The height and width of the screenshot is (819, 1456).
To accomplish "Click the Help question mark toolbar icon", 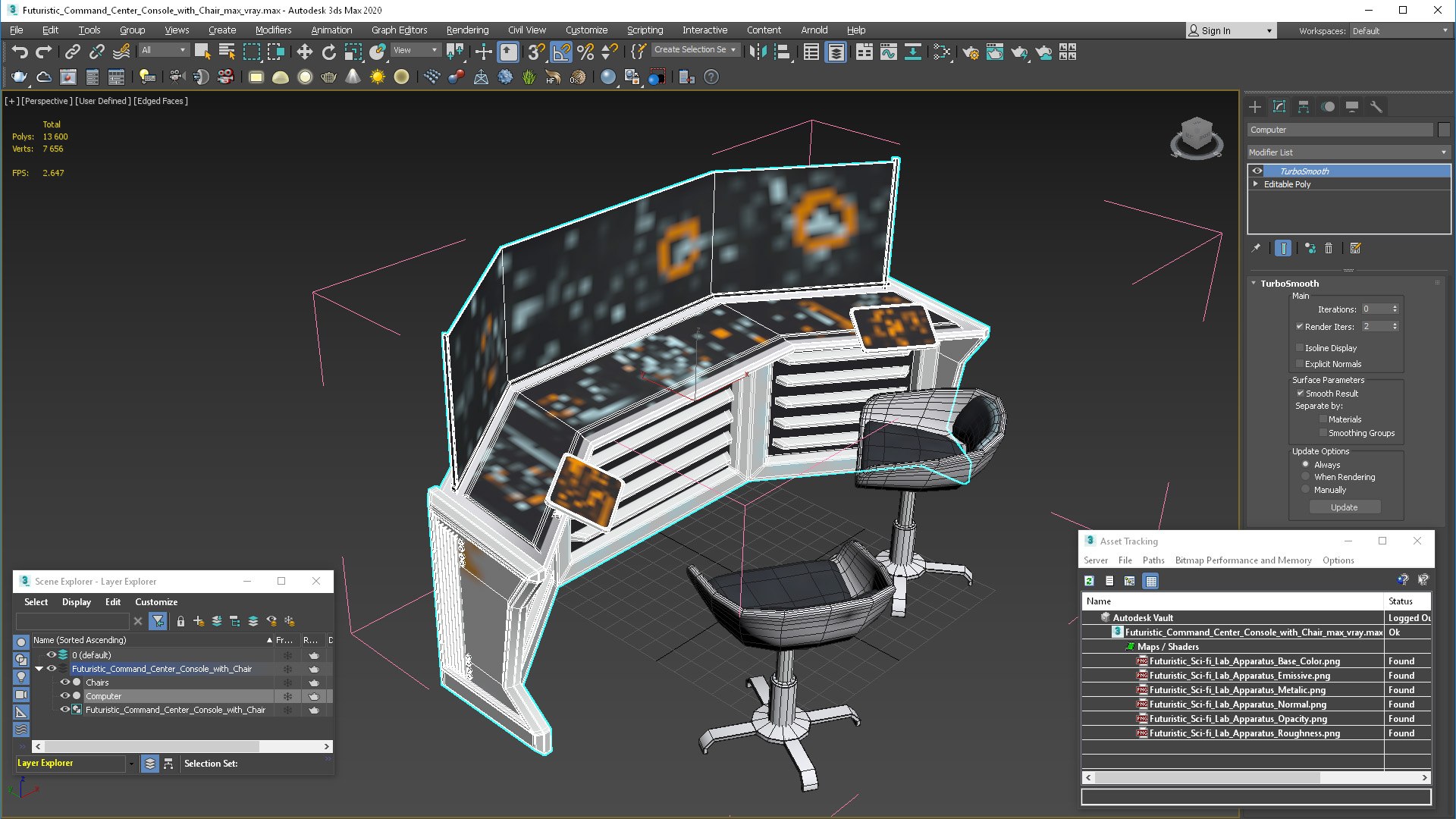I will [711, 77].
